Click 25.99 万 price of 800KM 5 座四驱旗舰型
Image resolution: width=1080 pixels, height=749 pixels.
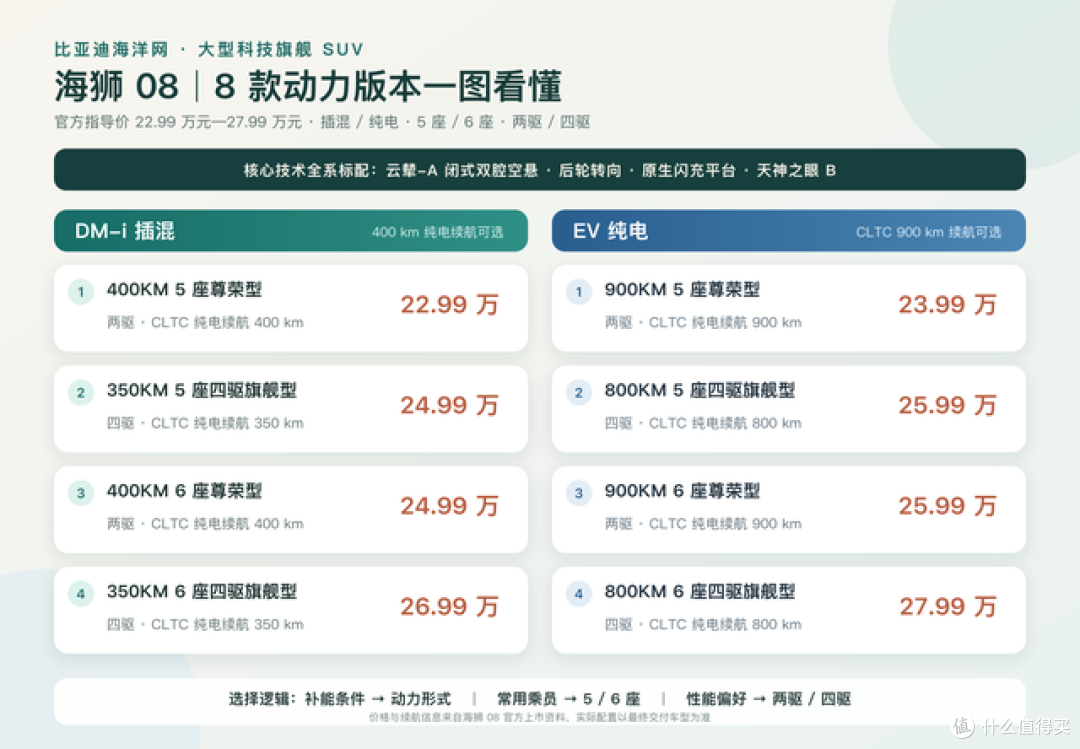[947, 405]
